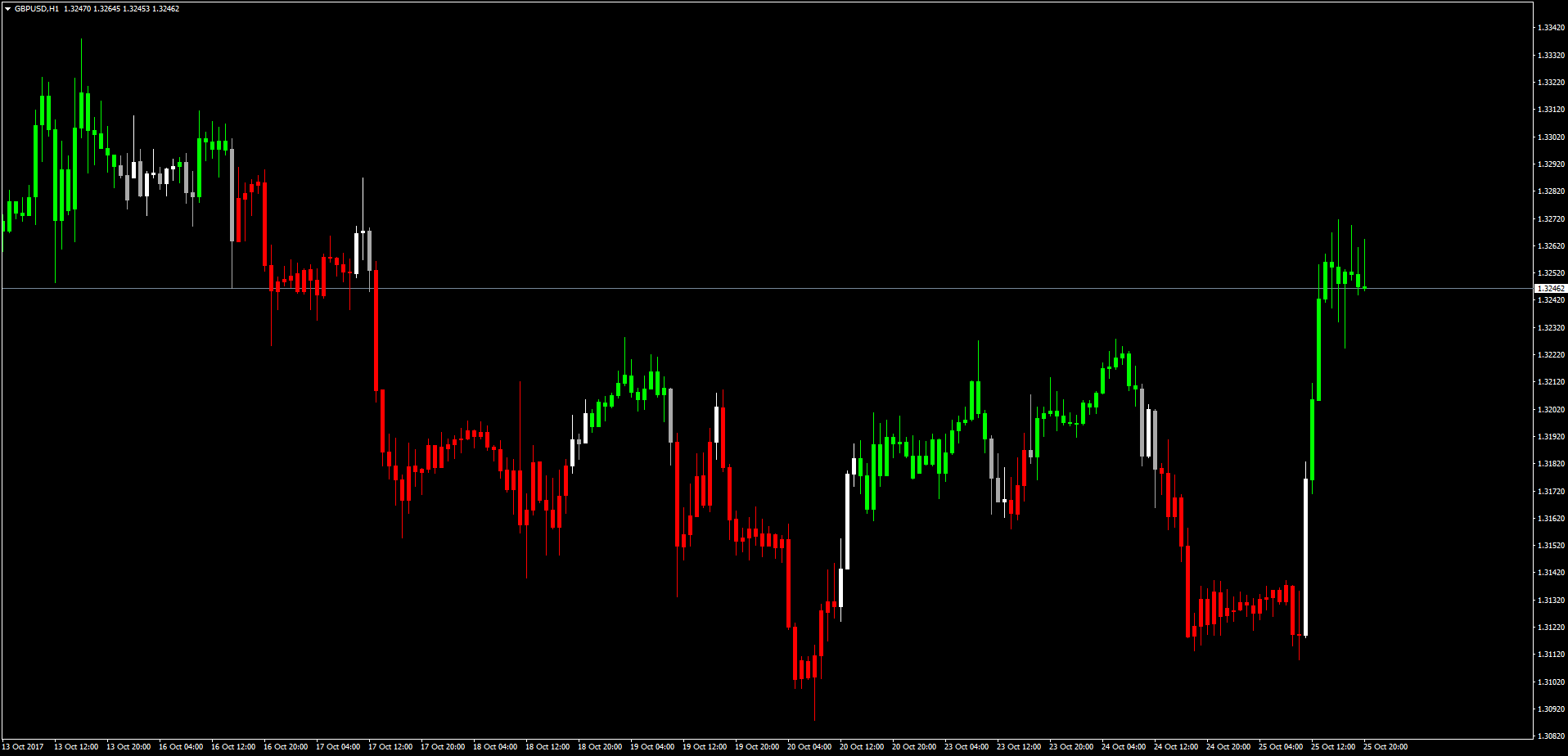
Task: Select the open price value 1.32470
Action: click(x=78, y=9)
